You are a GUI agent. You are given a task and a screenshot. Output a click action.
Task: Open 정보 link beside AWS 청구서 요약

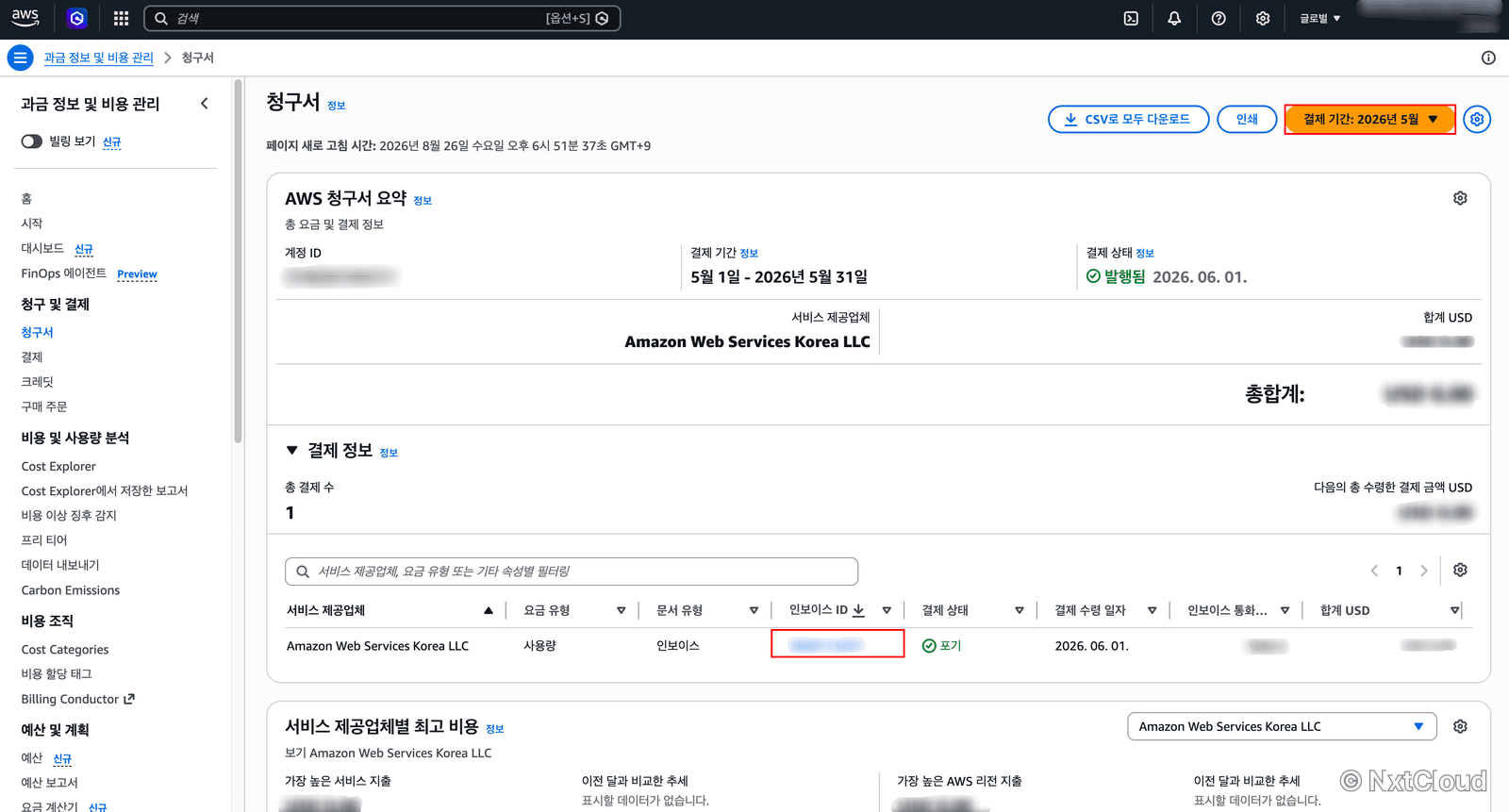click(423, 201)
